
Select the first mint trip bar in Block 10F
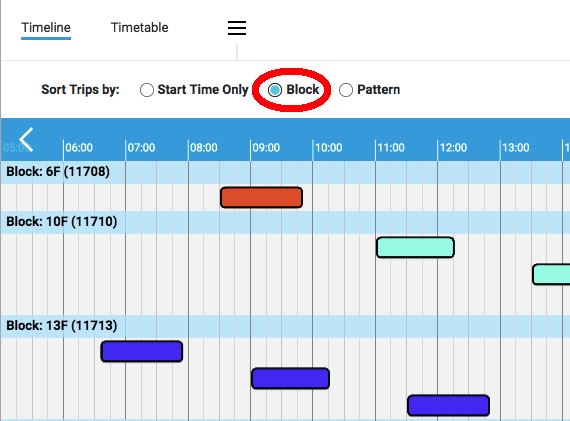(x=415, y=247)
